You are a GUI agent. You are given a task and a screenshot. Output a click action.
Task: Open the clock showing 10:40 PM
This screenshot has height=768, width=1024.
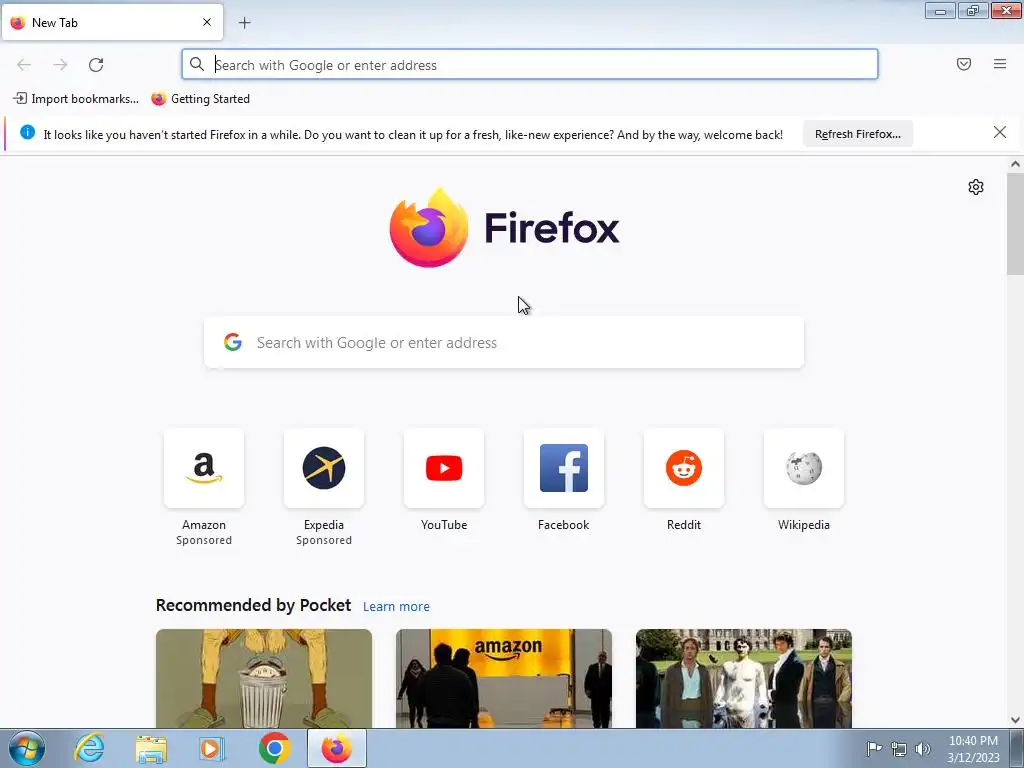point(973,749)
